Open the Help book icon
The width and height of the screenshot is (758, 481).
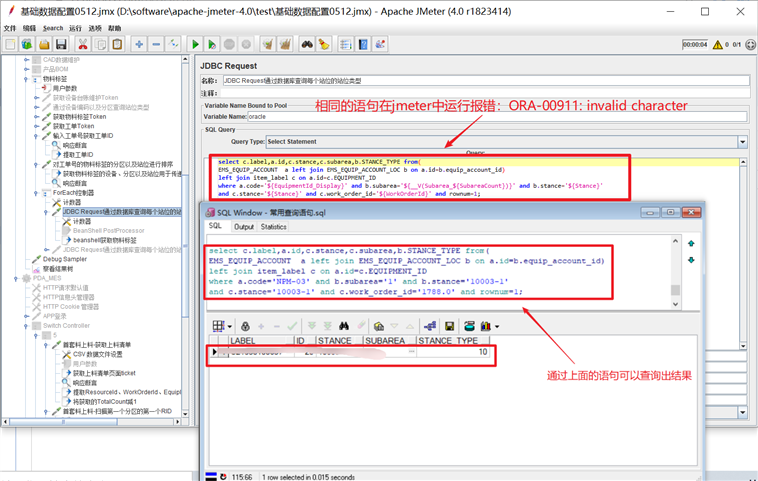(363, 44)
